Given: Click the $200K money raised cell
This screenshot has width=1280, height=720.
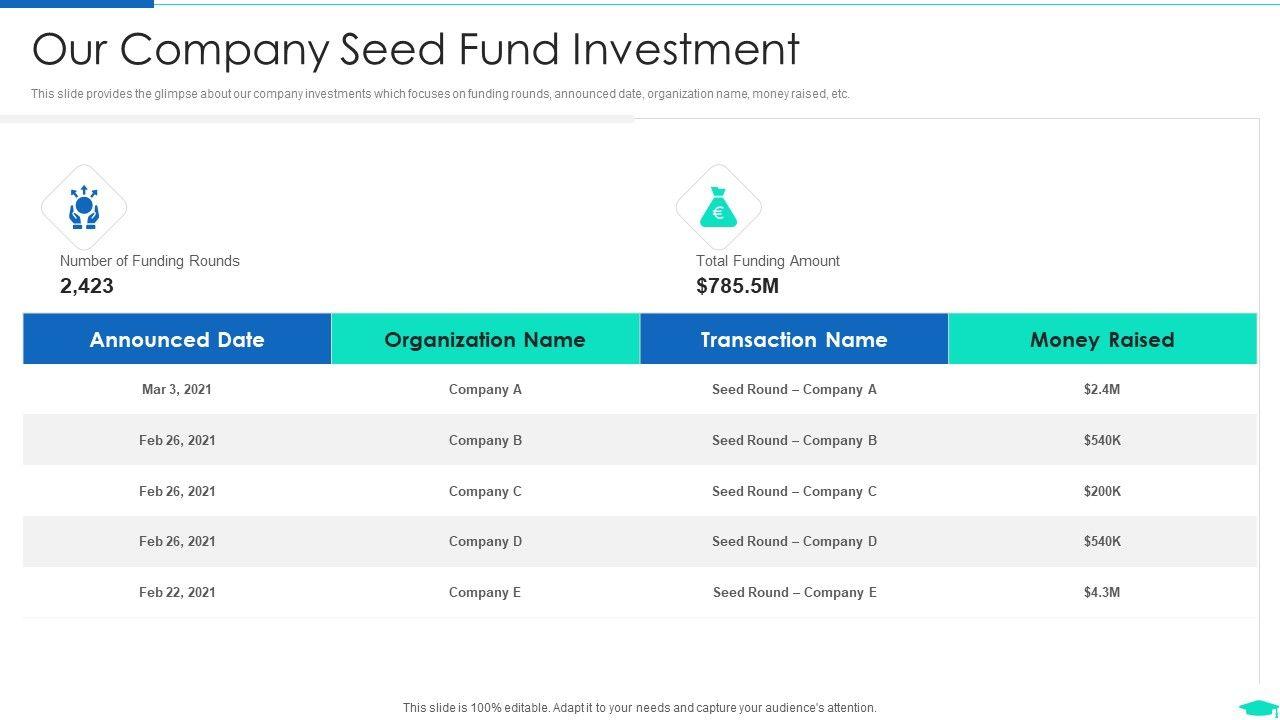Looking at the screenshot, I should click(1102, 491).
